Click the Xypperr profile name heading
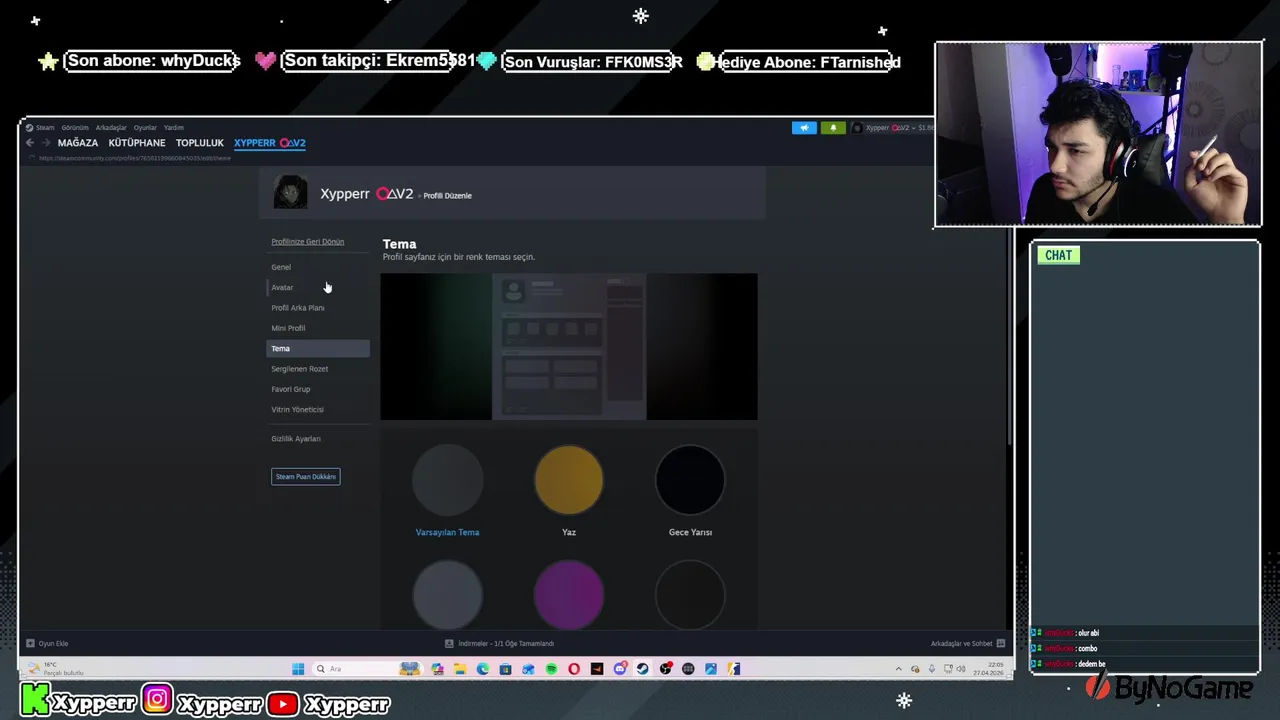Viewport: 1280px width, 720px height. coord(366,194)
